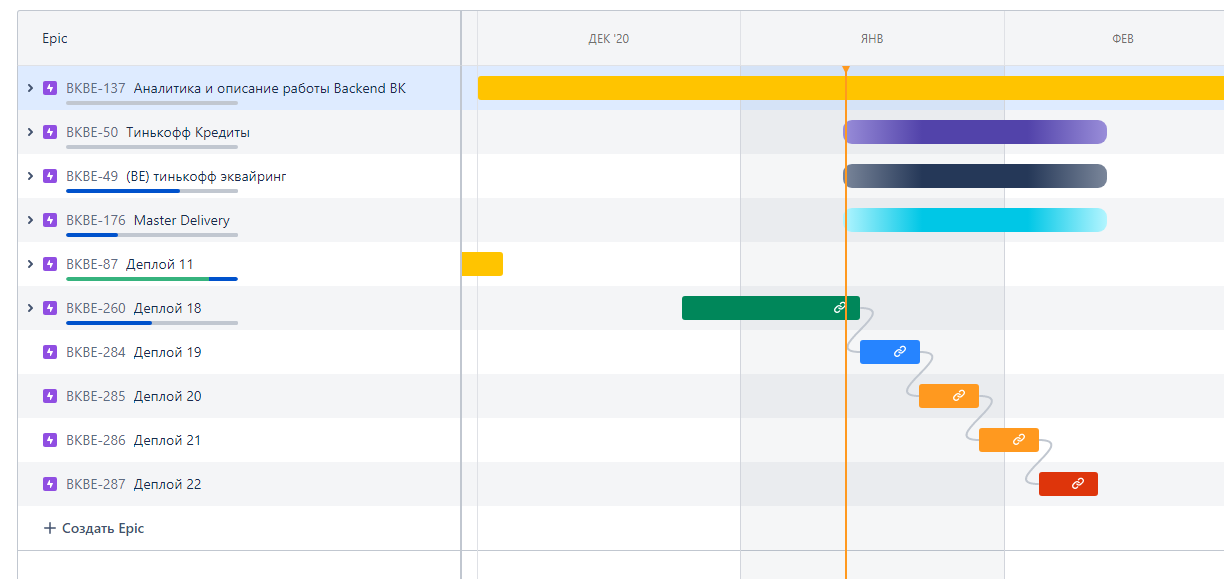Open the BKBE-49 issue key link
Viewport: 1224px width, 579px height.
coord(92,176)
